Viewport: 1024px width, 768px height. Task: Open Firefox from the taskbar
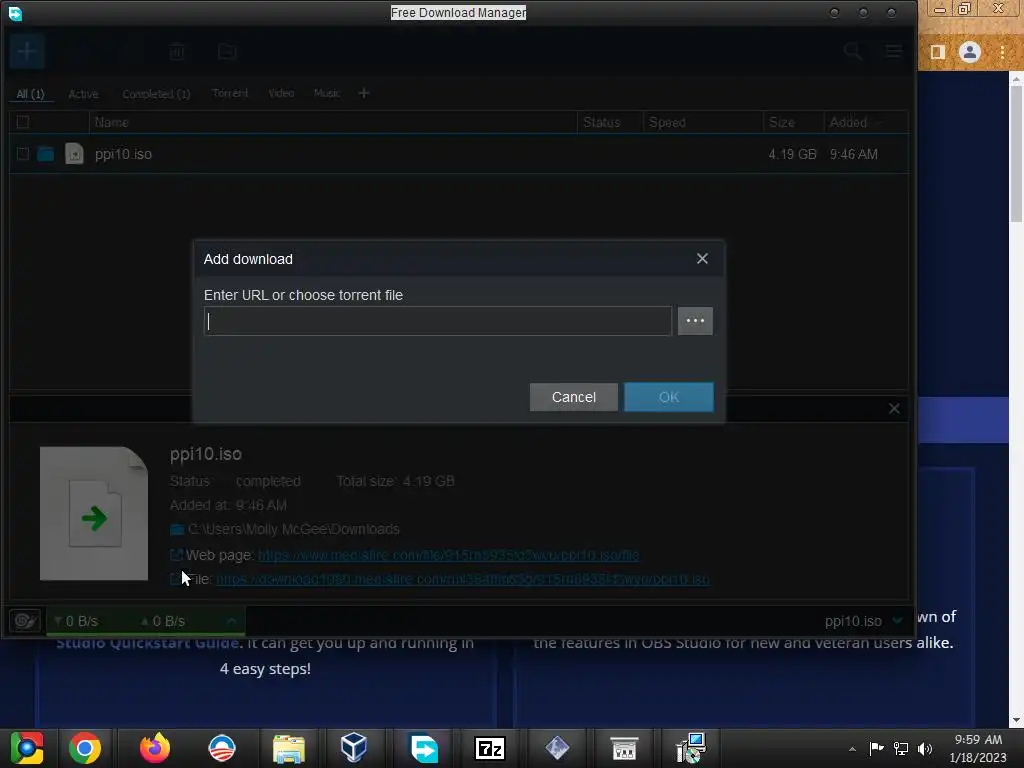pyautogui.click(x=155, y=748)
